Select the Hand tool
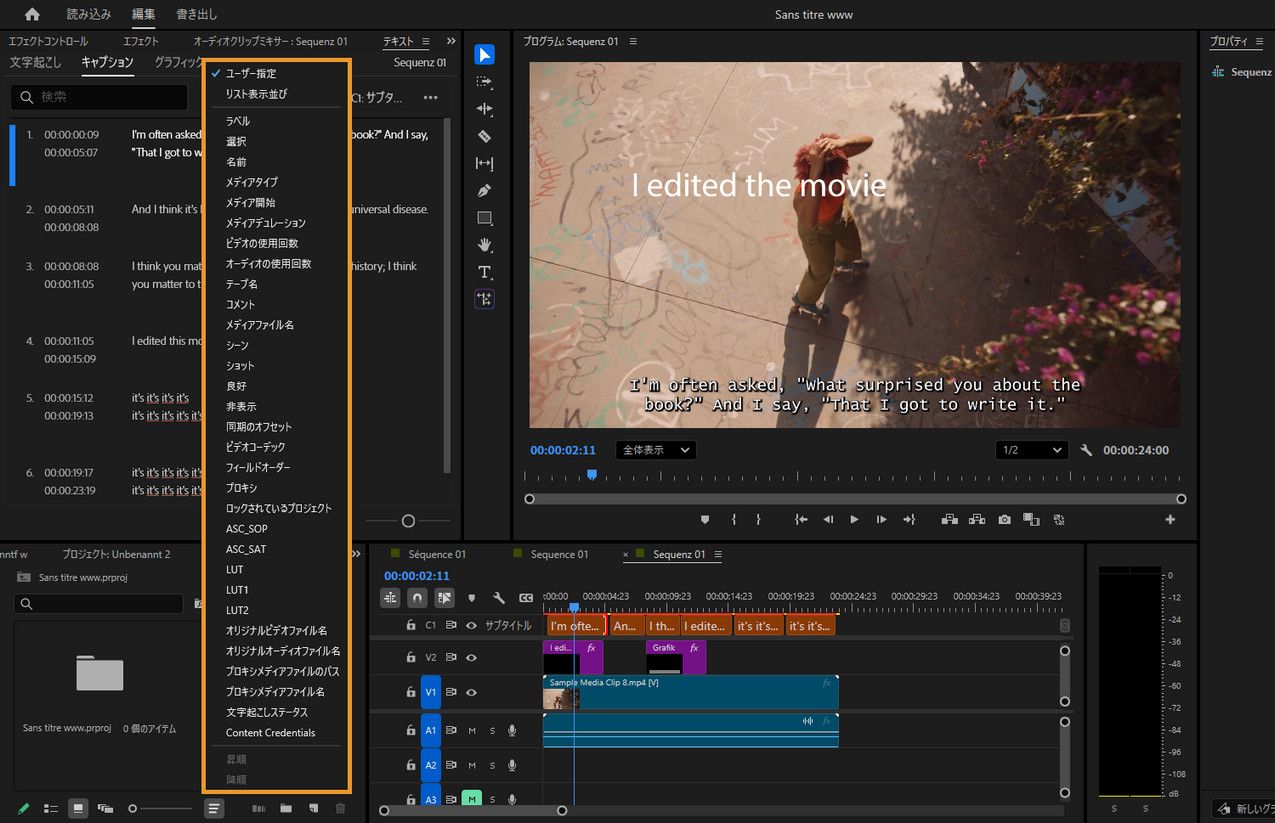The height and width of the screenshot is (823, 1275). click(x=484, y=245)
